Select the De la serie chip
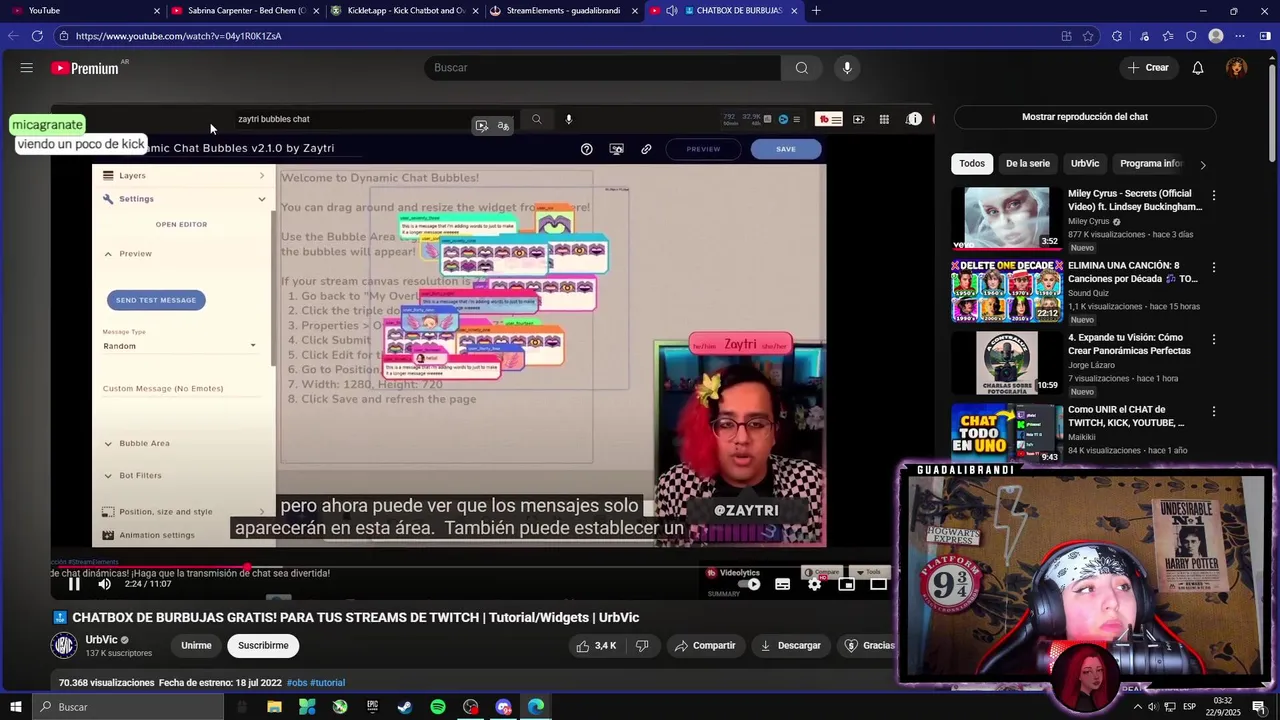This screenshot has height=720, width=1280. tap(1027, 164)
